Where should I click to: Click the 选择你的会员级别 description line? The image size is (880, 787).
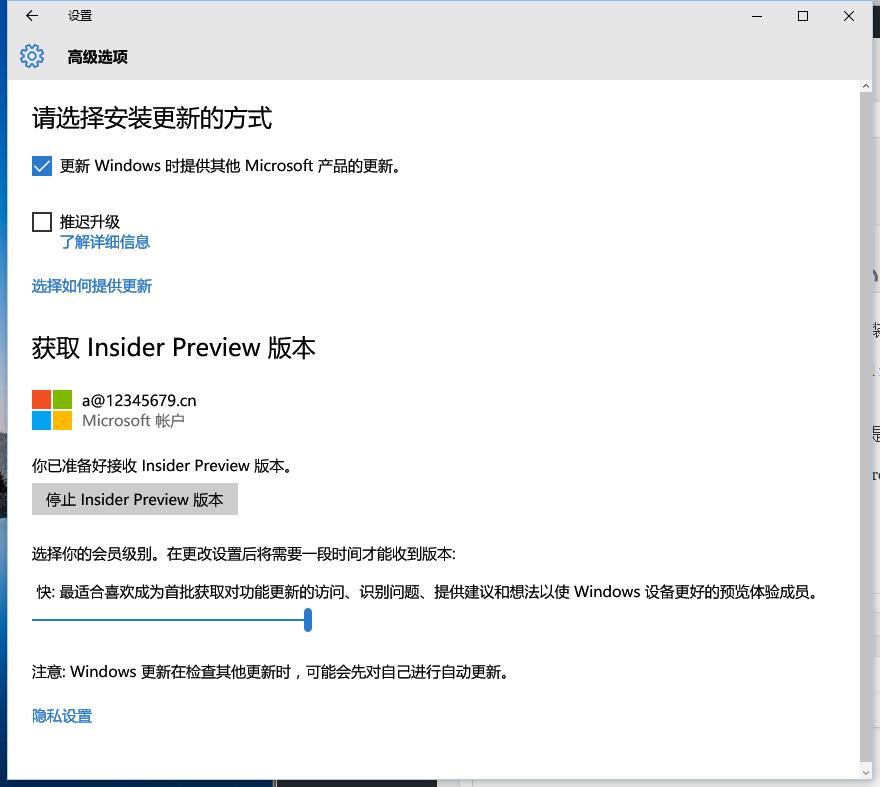click(244, 554)
